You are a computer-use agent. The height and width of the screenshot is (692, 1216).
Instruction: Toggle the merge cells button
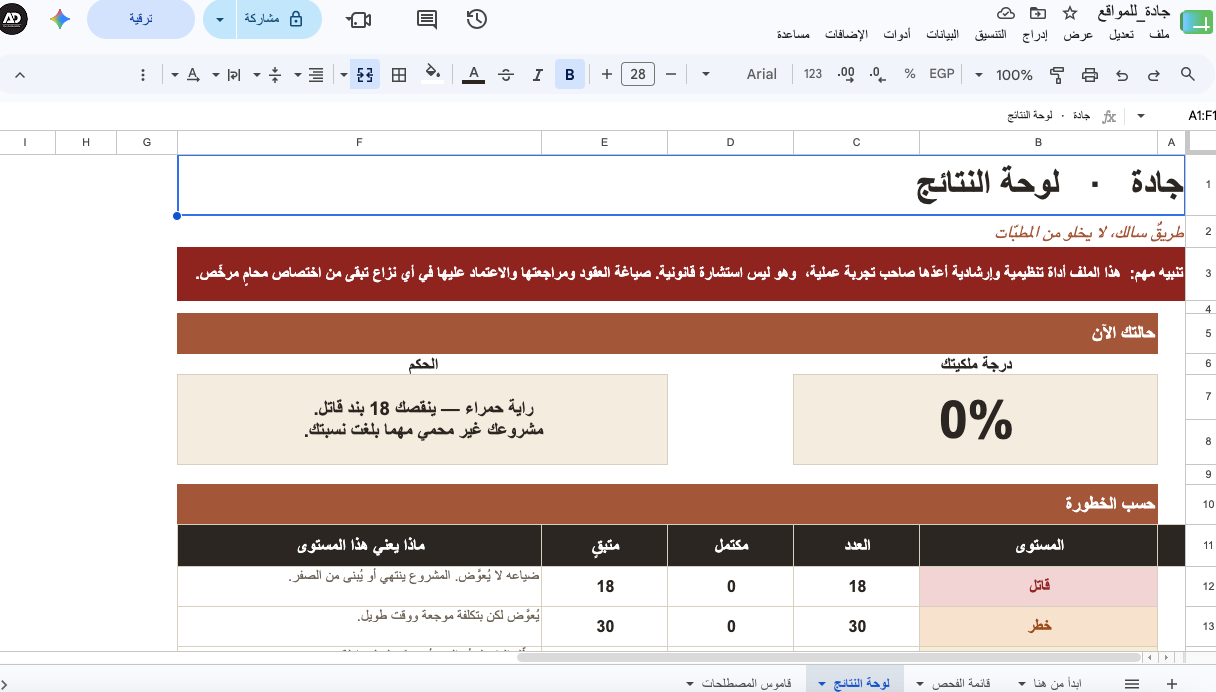[365, 74]
